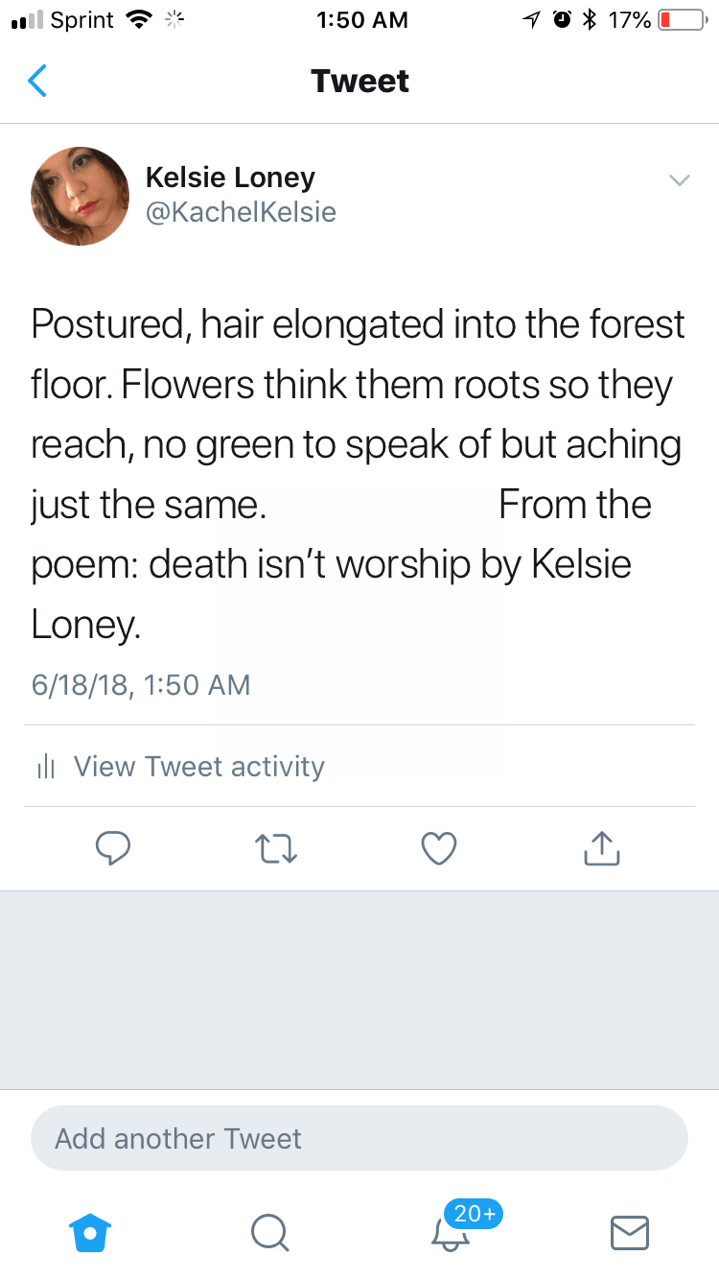Tap the status bar clock time

360,20
